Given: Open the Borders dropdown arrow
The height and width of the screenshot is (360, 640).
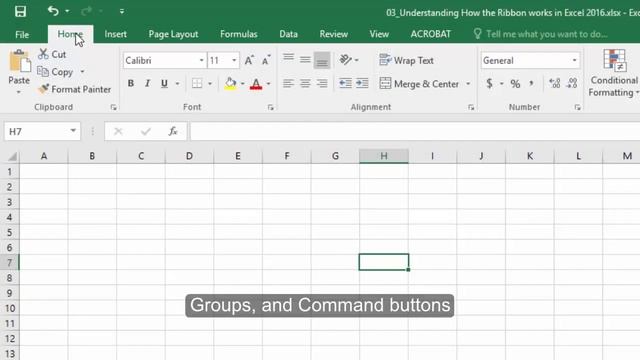Looking at the screenshot, I should click(210, 84).
